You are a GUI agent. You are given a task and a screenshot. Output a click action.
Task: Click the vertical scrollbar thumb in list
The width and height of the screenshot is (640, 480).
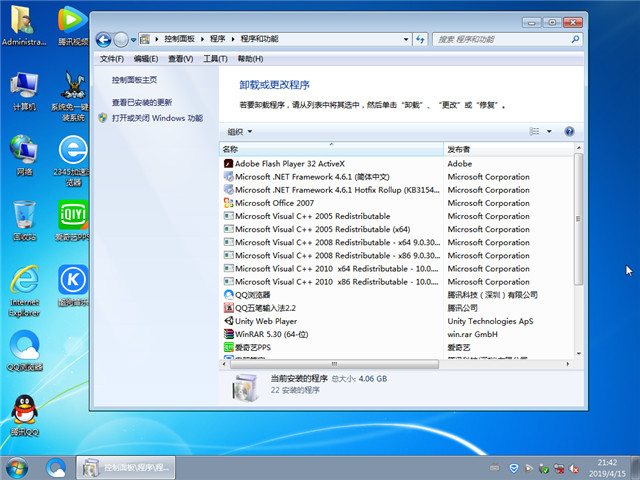578,219
